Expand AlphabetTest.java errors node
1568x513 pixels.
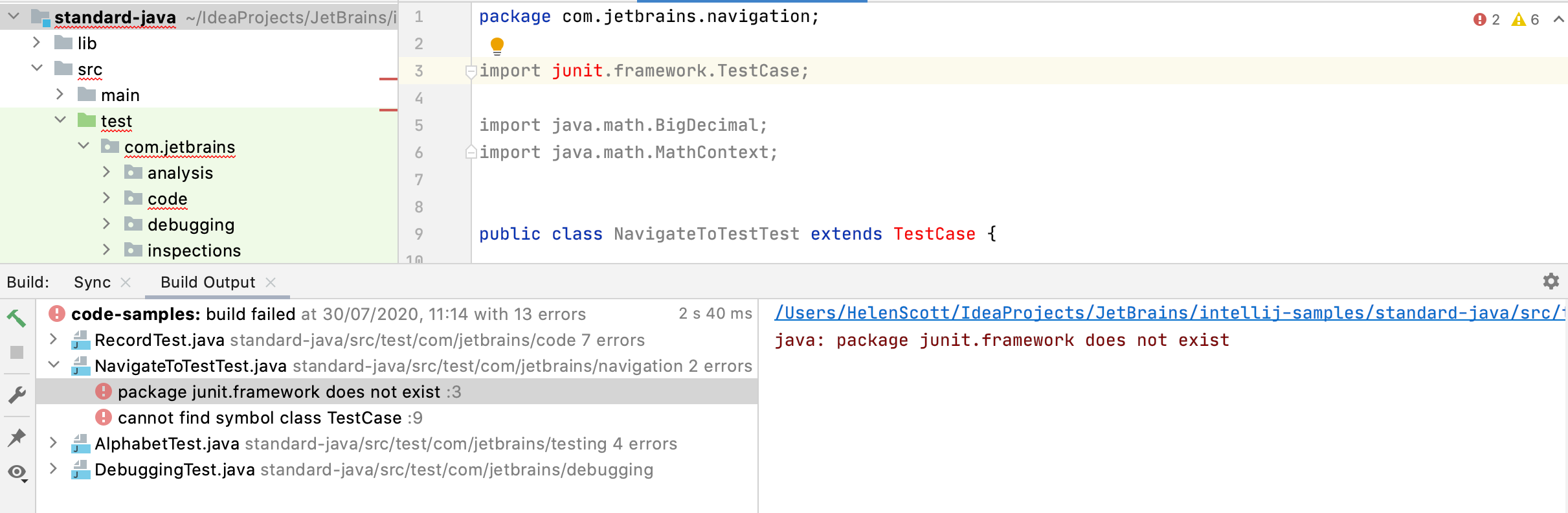(54, 442)
